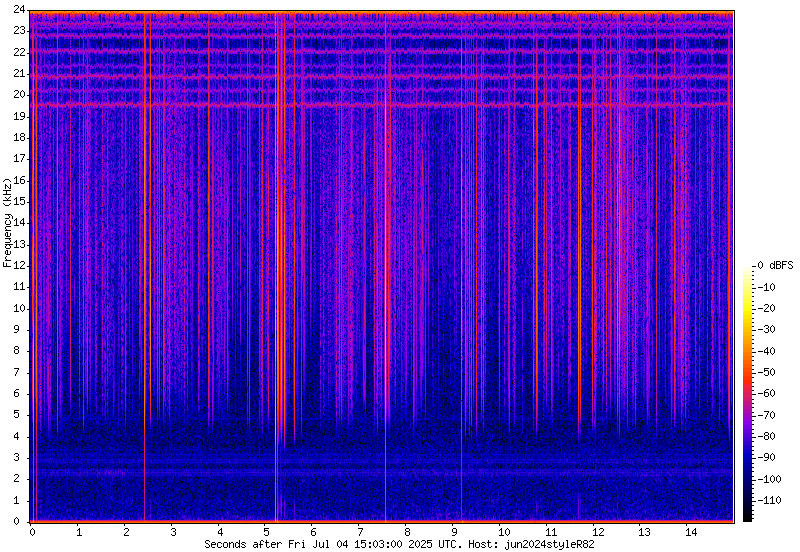
Task: Click the '0 dBFS' color scale label
Action: tap(775, 265)
